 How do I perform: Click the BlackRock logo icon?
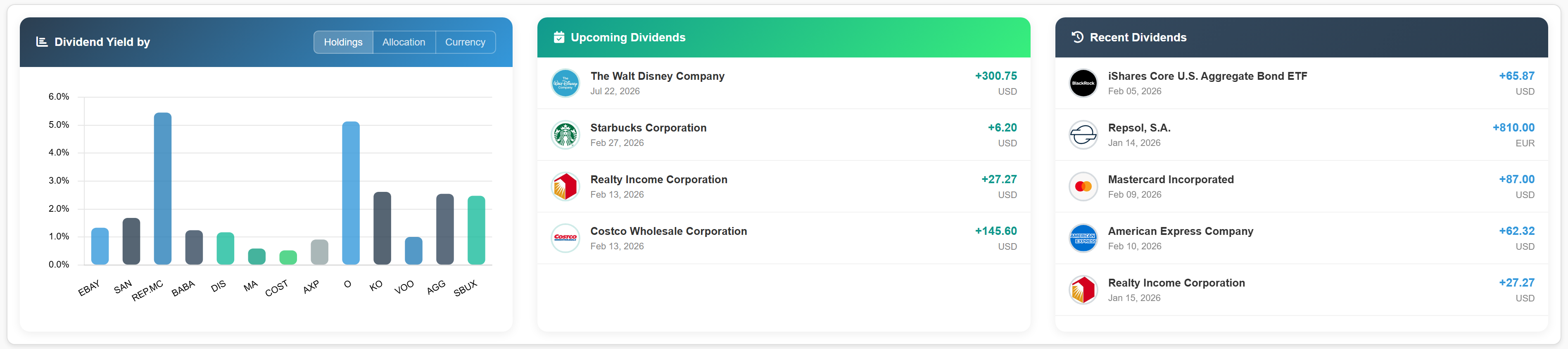1083,84
